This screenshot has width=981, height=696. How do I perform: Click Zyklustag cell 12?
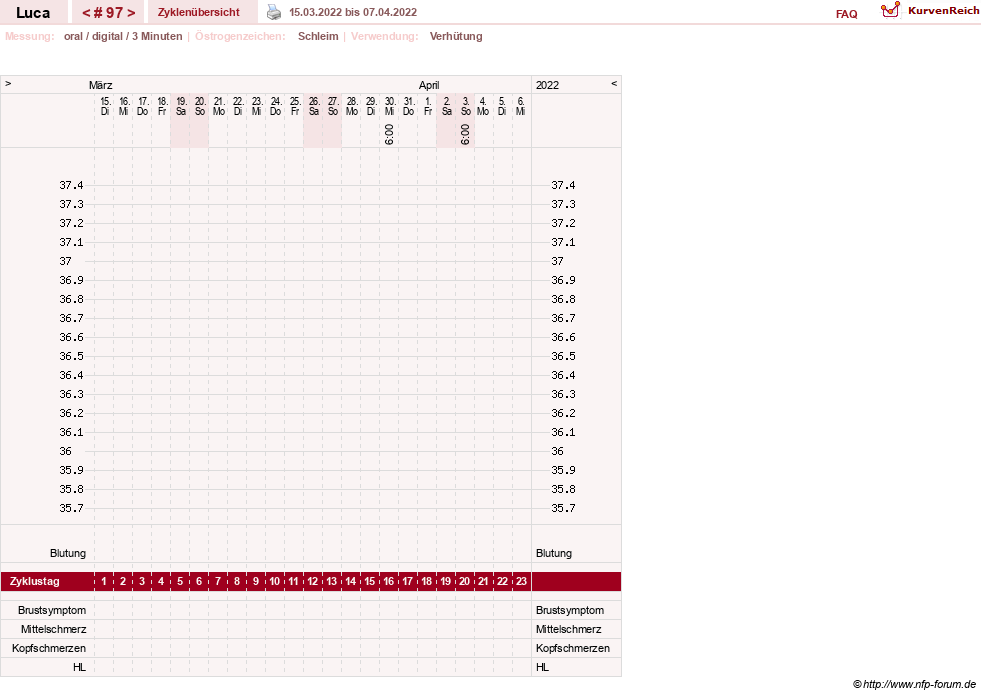[312, 581]
